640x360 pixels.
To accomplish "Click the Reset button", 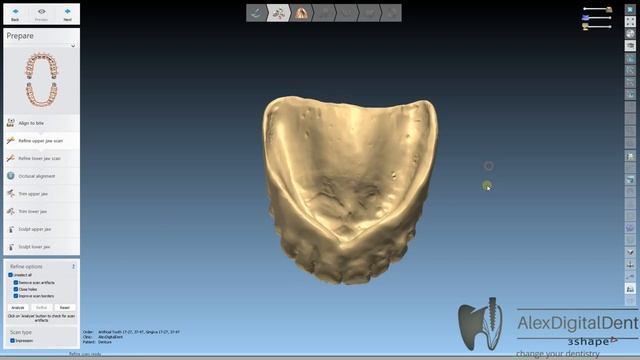I will click(x=65, y=307).
